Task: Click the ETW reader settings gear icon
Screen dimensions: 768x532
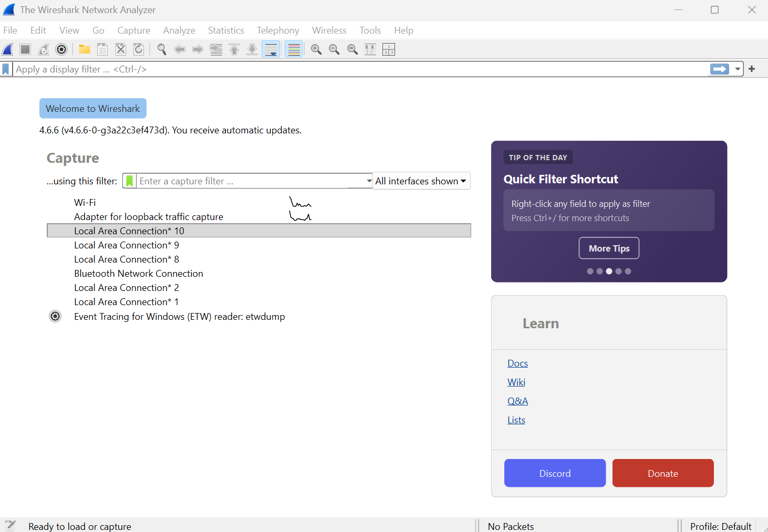Action: [x=55, y=316]
